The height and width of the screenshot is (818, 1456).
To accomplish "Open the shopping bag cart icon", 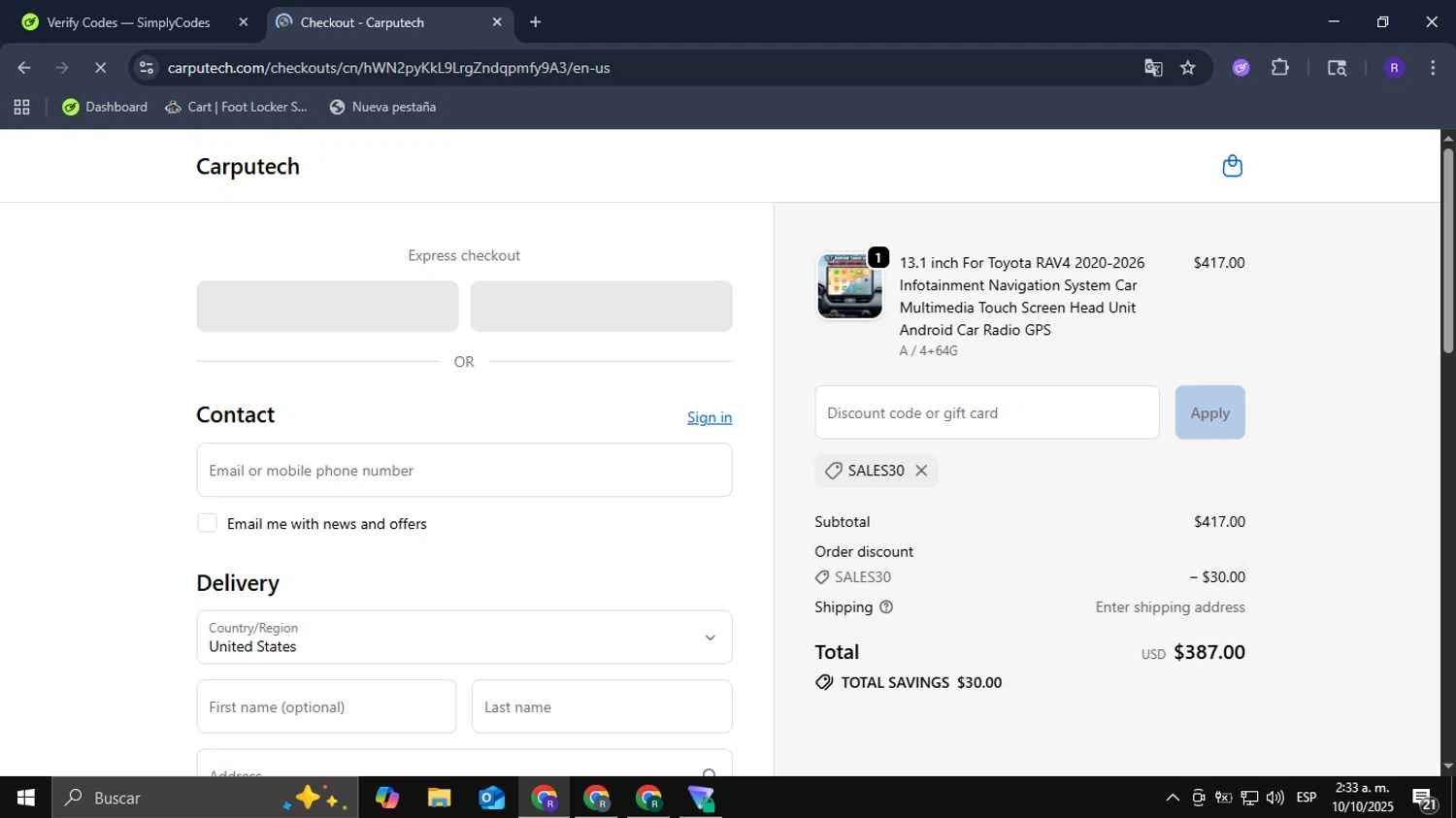I will (x=1232, y=166).
